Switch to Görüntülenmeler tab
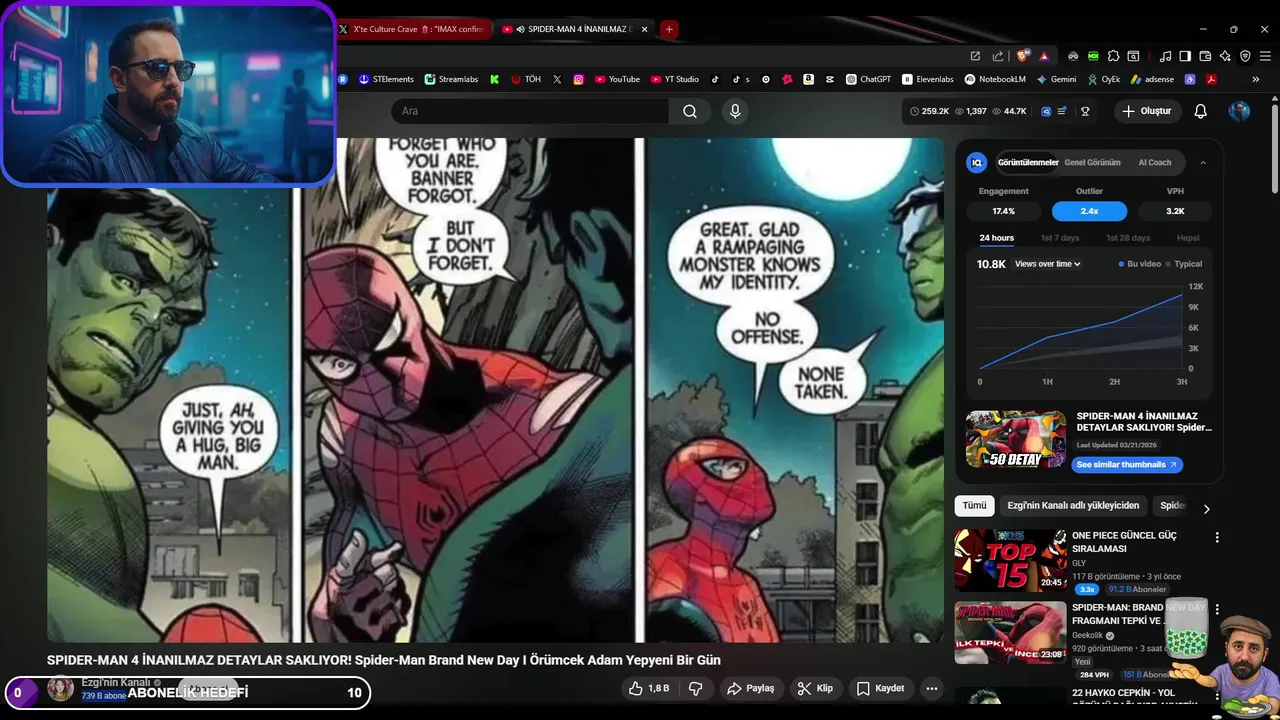Screen dimensions: 1280x720 [1028, 162]
